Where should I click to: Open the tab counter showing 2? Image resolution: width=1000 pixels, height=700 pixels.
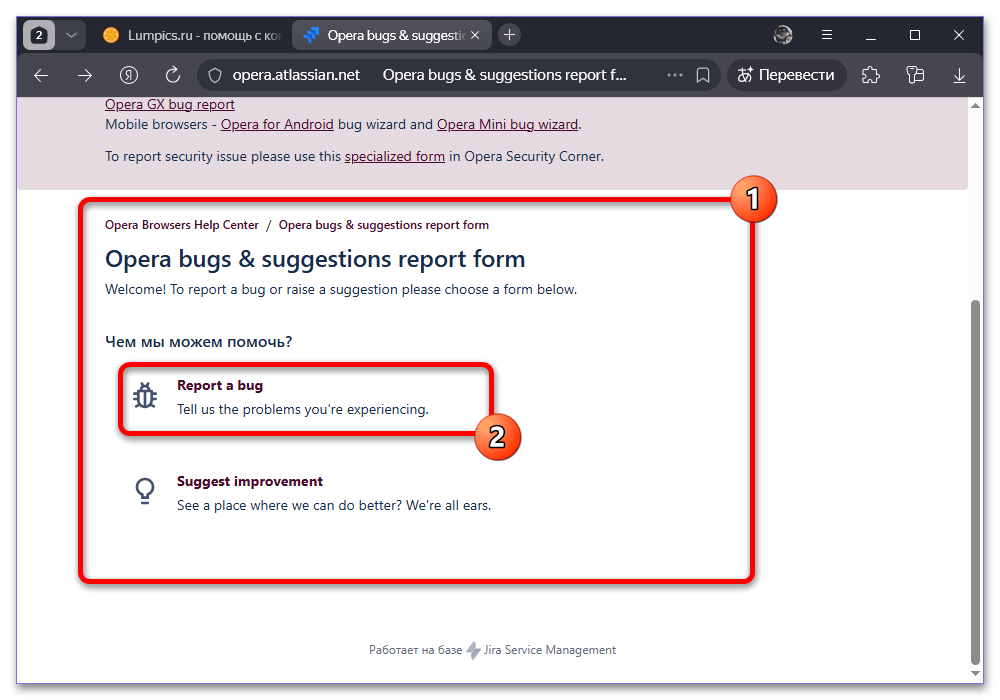39,35
